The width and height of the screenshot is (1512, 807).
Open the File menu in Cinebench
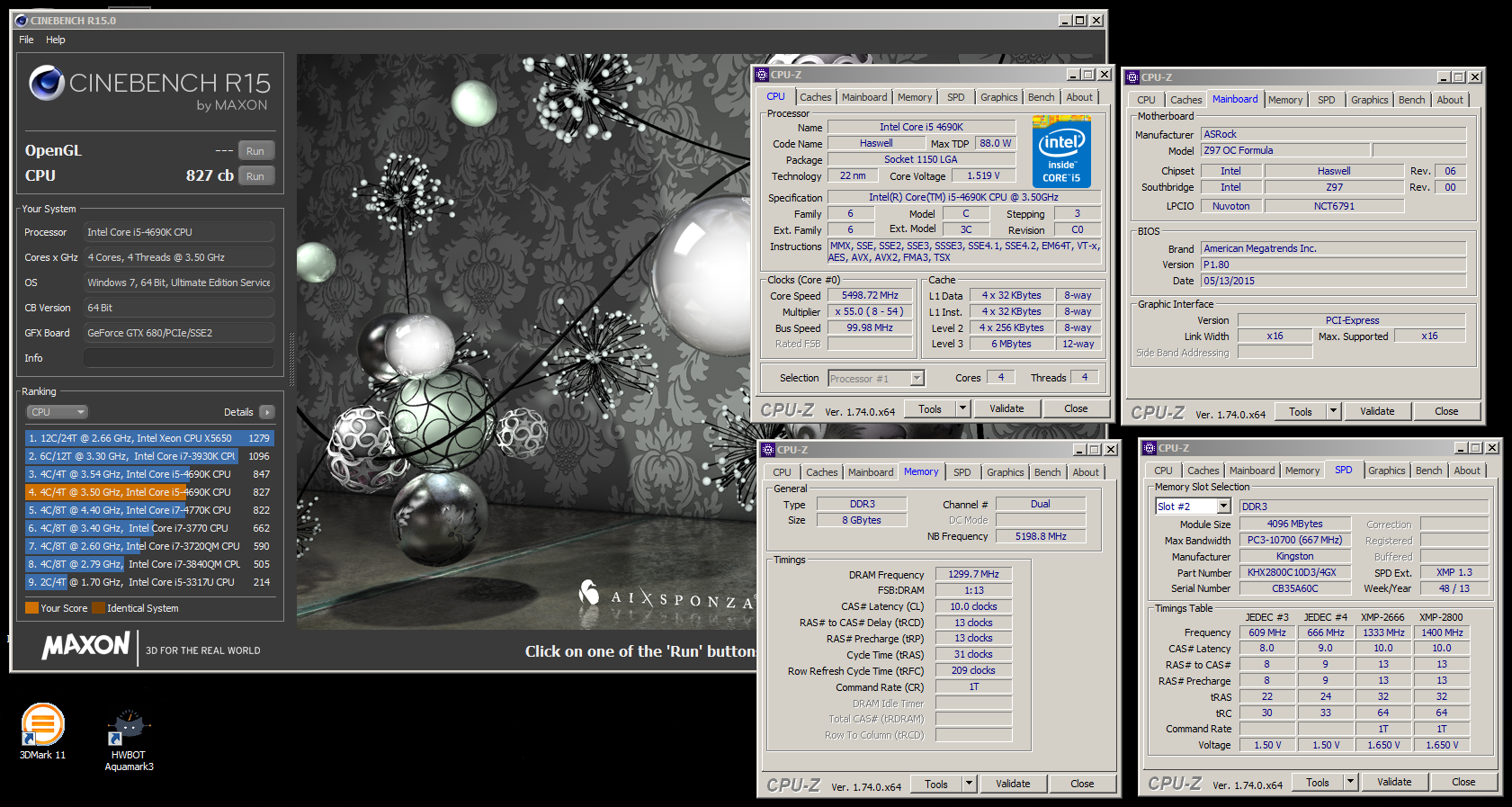coord(26,40)
